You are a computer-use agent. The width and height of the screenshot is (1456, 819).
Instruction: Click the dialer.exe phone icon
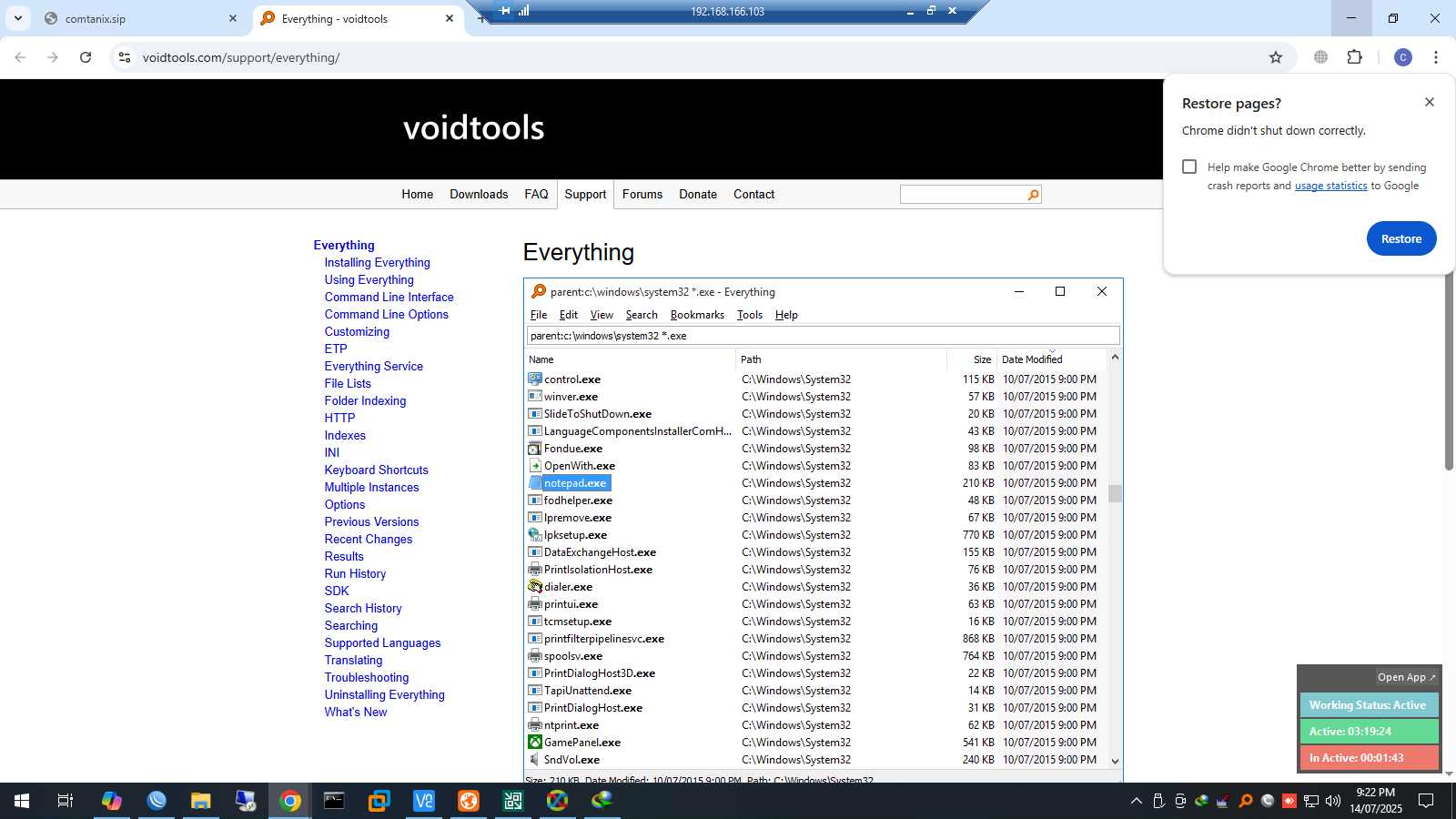coord(535,586)
